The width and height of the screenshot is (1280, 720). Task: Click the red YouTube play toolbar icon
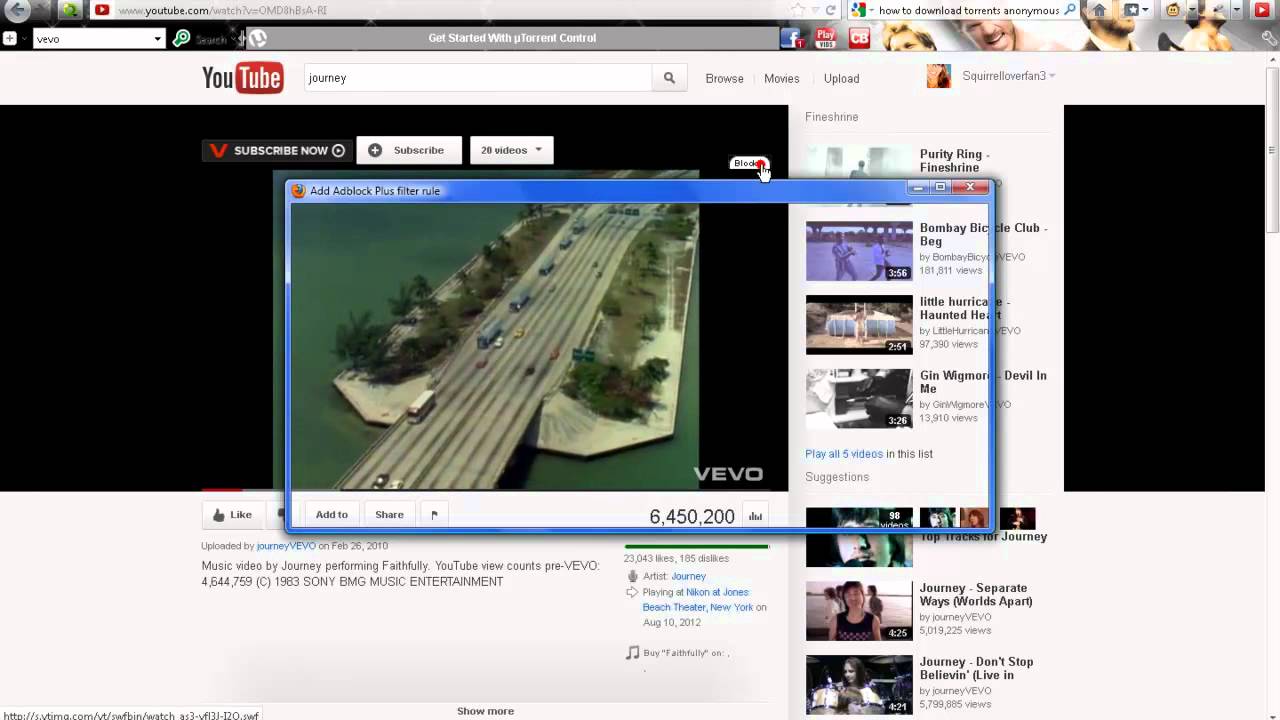(1262, 10)
